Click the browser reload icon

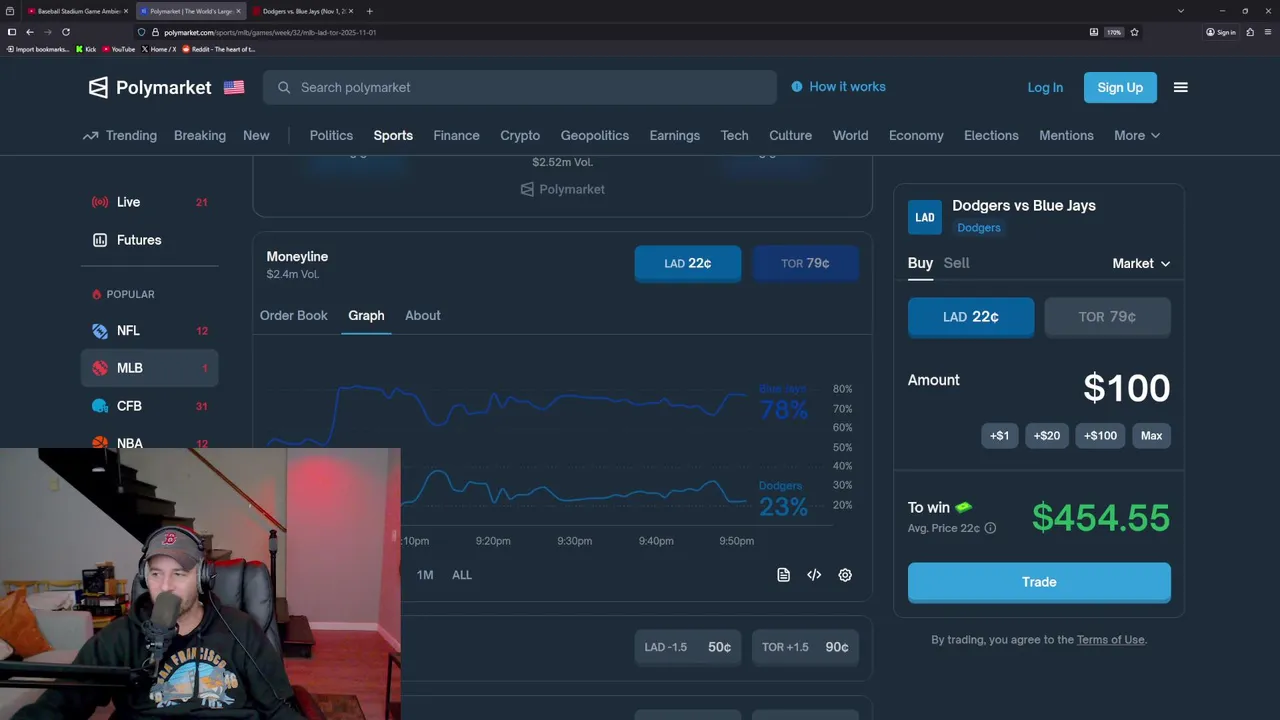click(66, 32)
